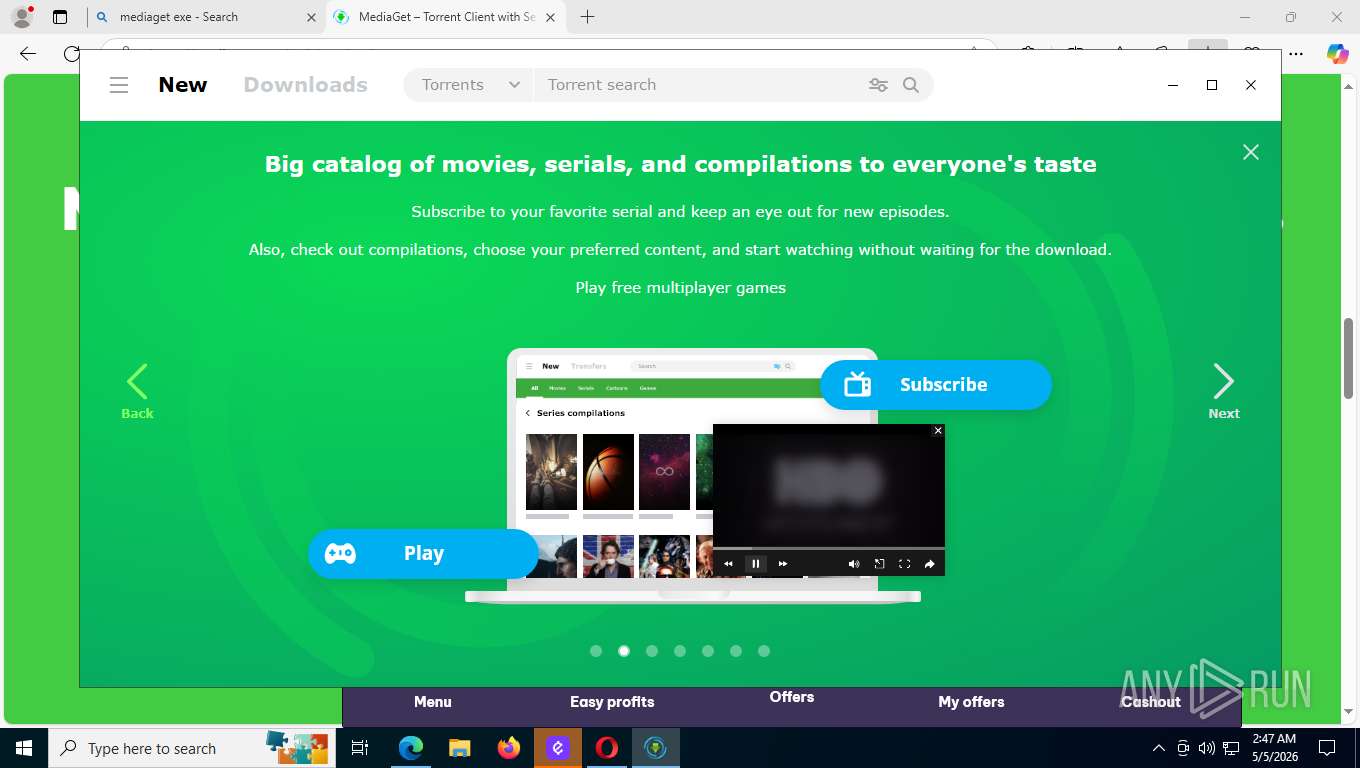The height and width of the screenshot is (768, 1360).
Task: Open a new browser tab
Action: (587, 17)
